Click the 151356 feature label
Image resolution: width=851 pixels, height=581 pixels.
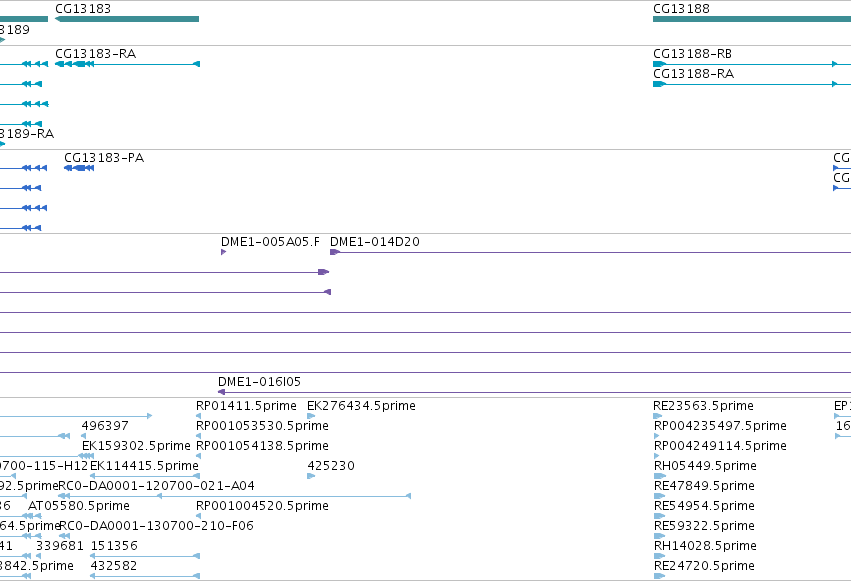tap(114, 546)
